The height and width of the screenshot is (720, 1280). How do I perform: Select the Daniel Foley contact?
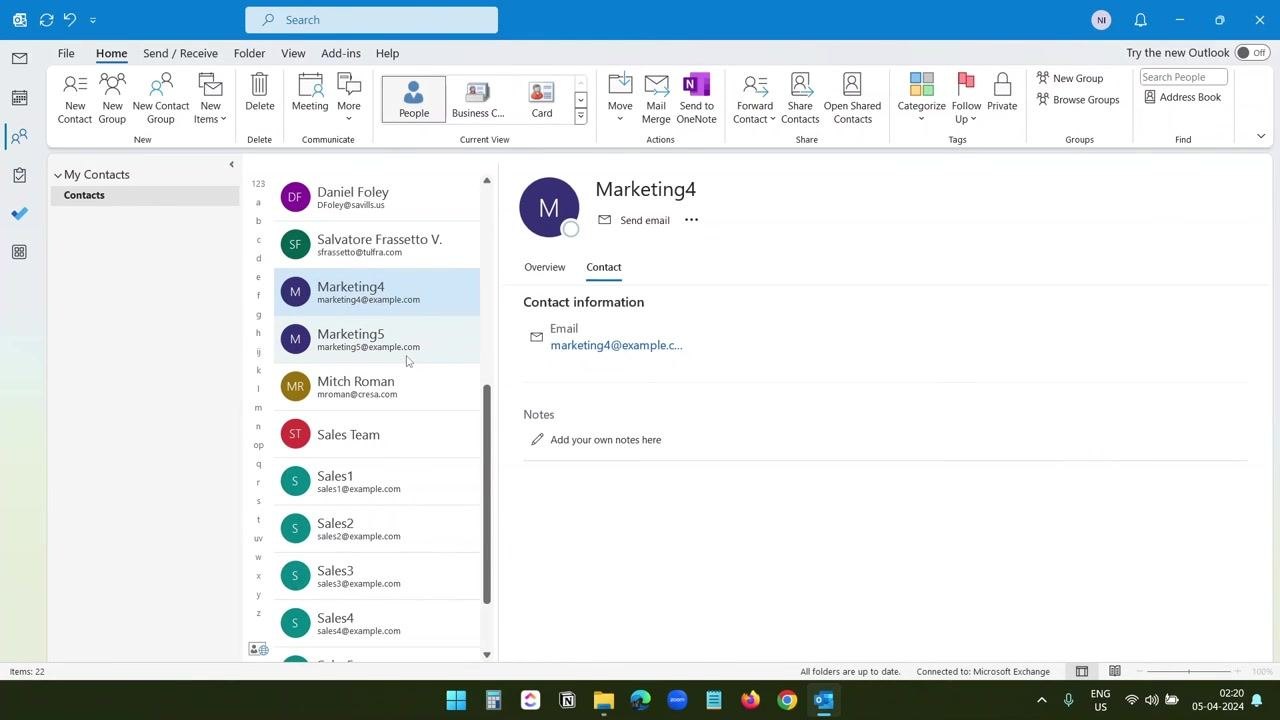[377, 197]
